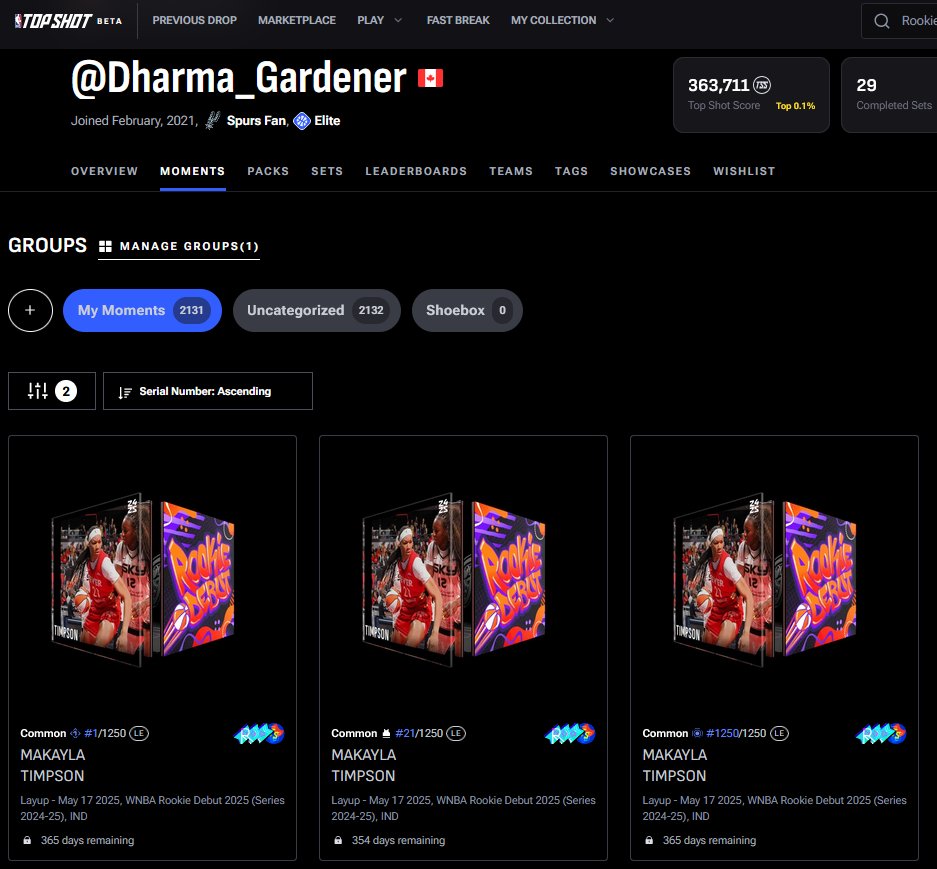This screenshot has height=869, width=937.
Task: Click the search magnifier icon
Action: 881,21
